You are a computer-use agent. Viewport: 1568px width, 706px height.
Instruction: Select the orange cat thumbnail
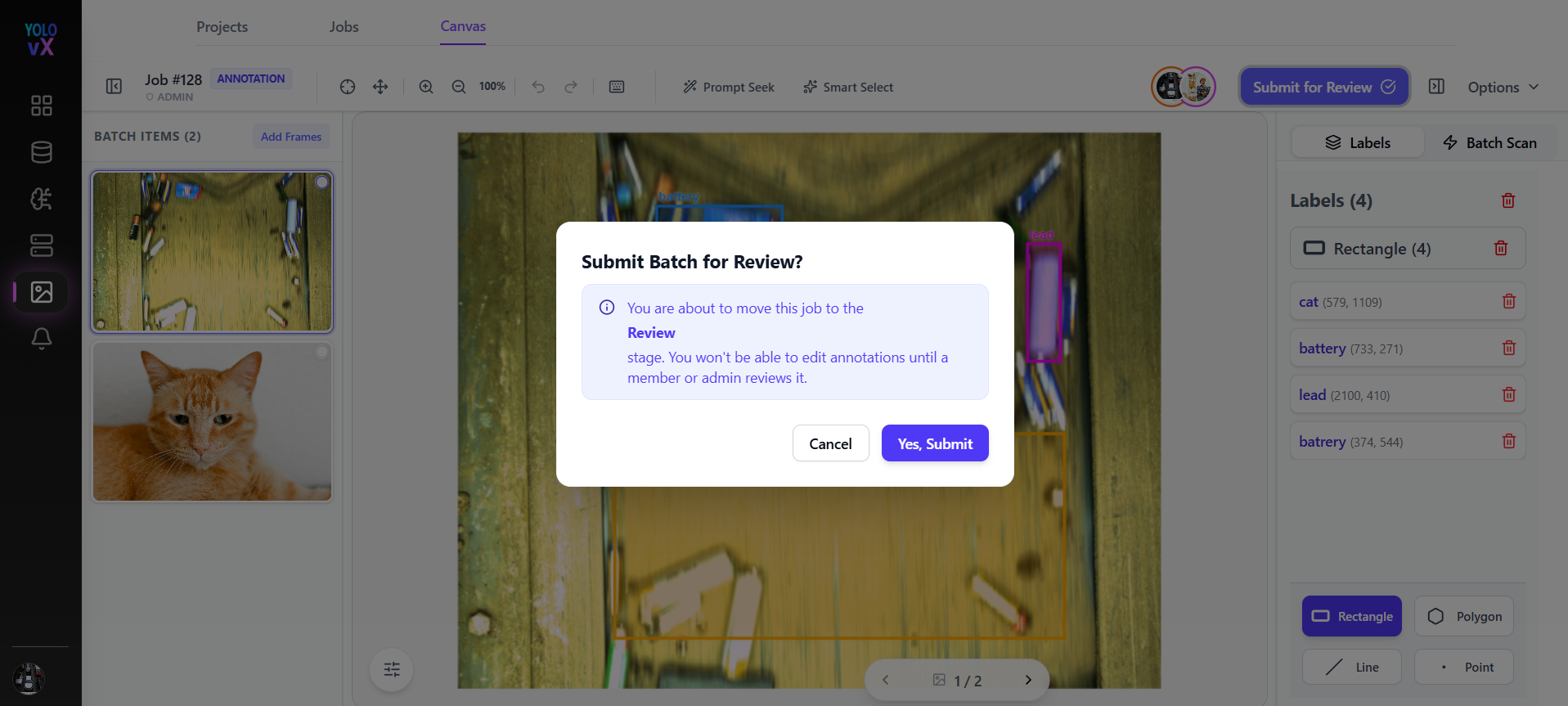[x=212, y=422]
